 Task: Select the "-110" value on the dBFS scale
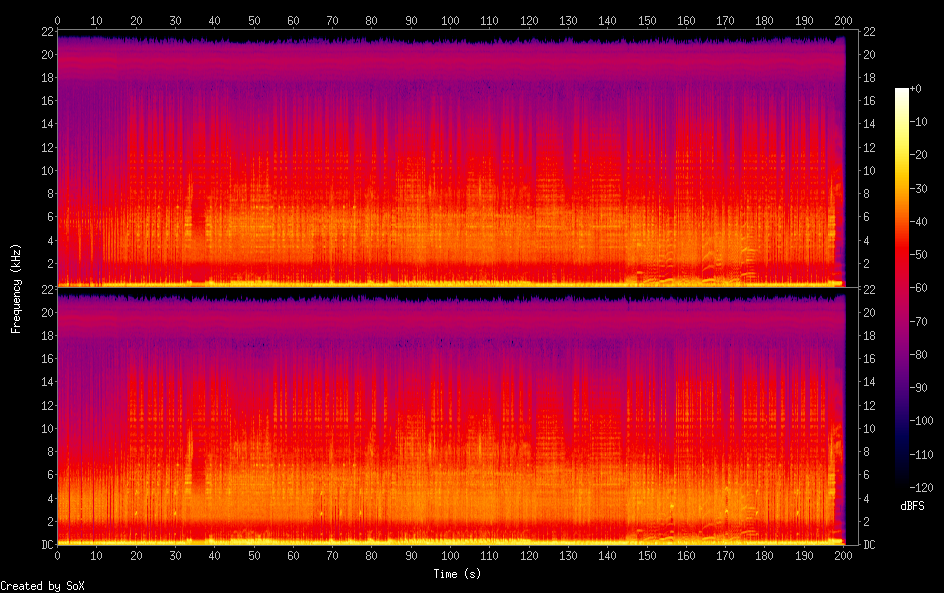pos(921,455)
